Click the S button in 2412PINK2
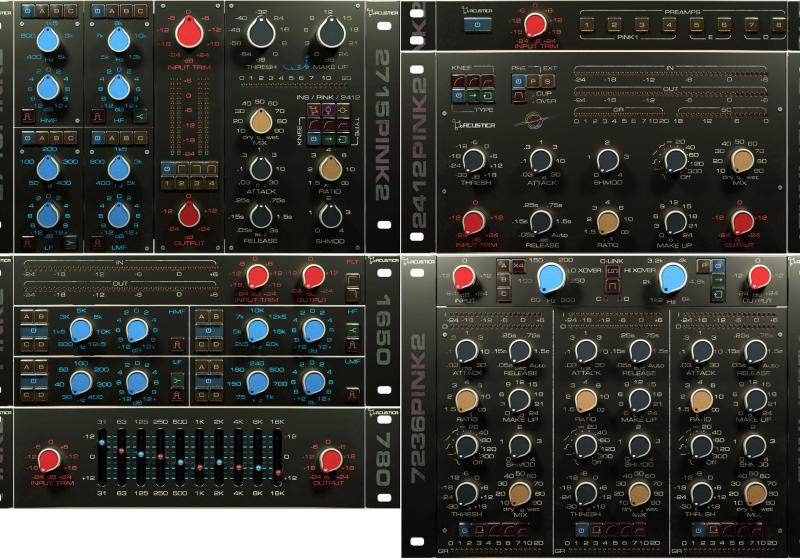Viewport: 800px width, 560px height. click(547, 81)
